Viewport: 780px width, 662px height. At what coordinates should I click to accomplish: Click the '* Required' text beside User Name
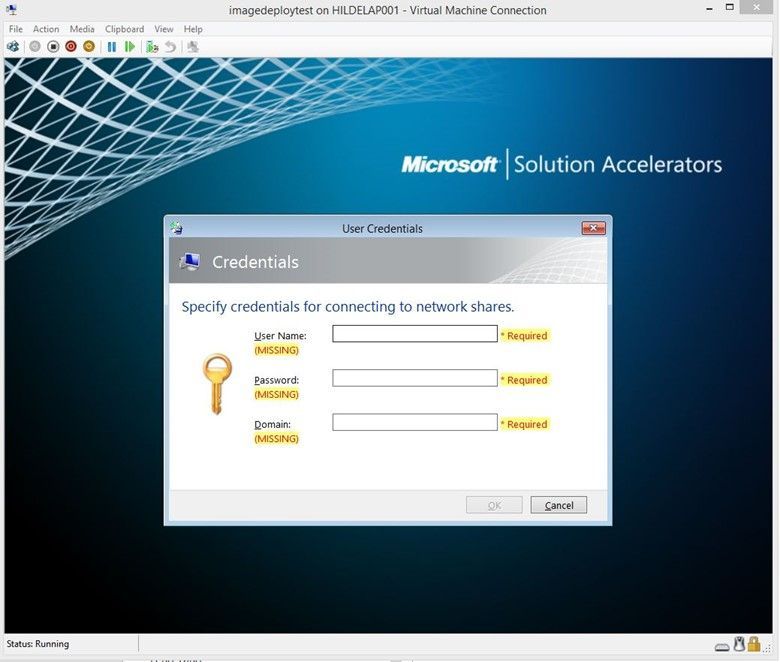(x=524, y=336)
